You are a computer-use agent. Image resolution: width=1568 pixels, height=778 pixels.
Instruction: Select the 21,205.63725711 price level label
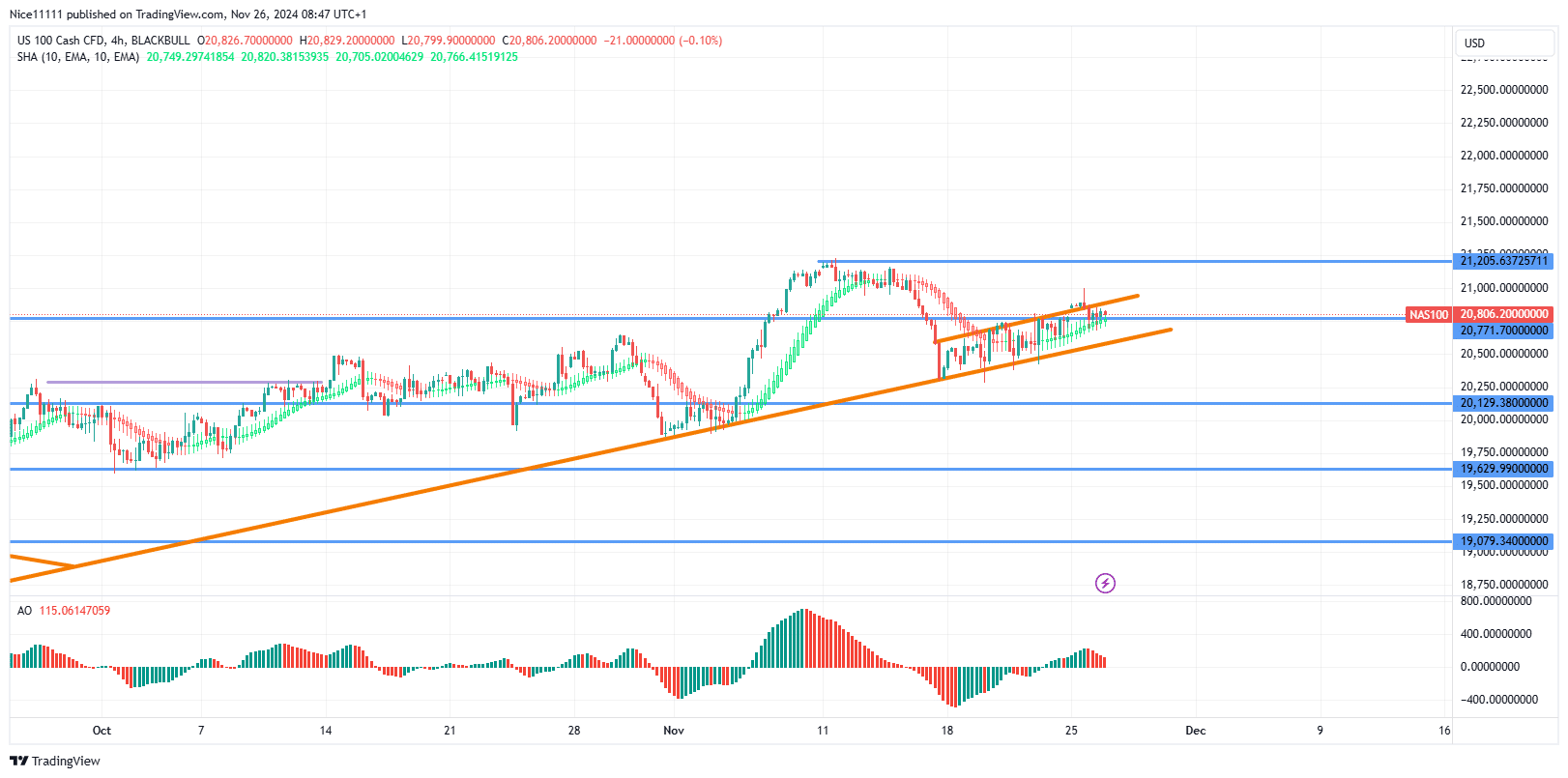tap(1504, 261)
